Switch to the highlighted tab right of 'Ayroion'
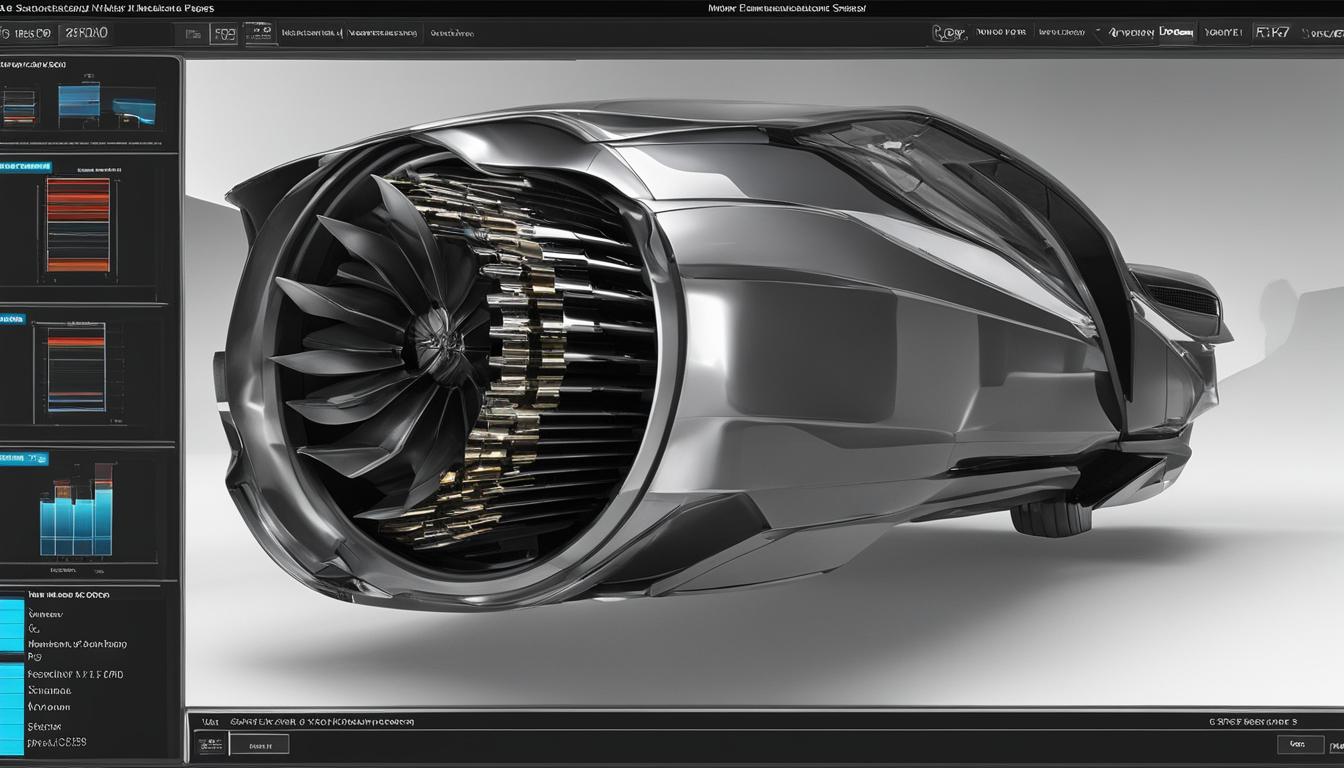The height and width of the screenshot is (768, 1344). [x=1176, y=33]
